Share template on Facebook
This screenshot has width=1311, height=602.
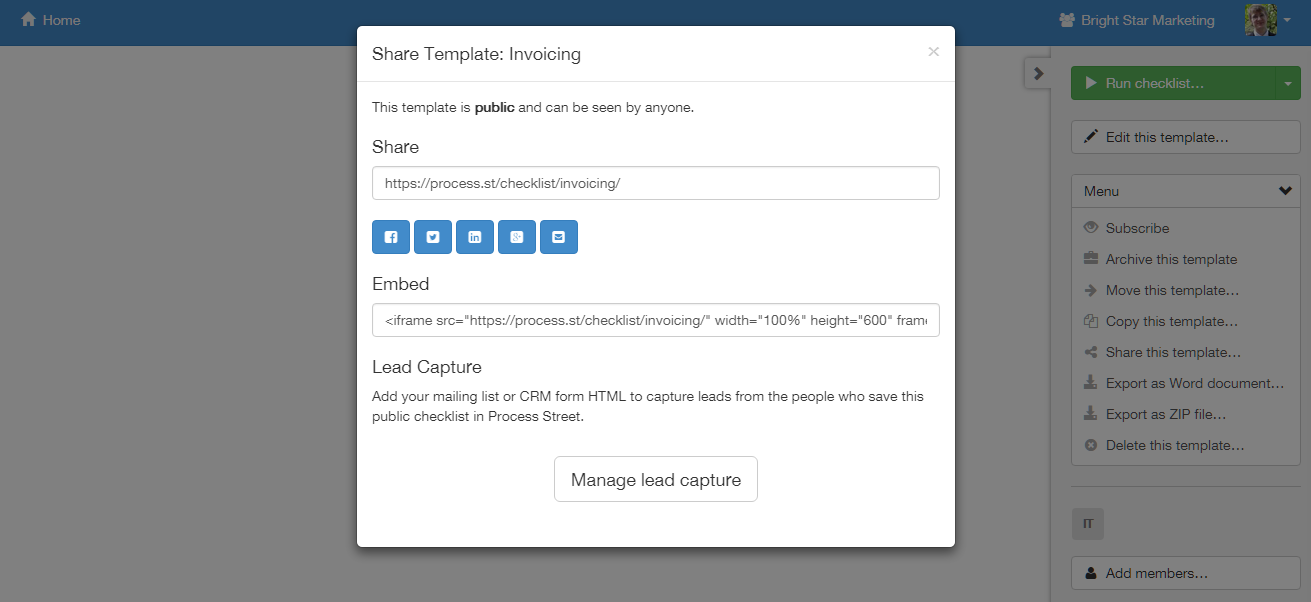tap(391, 237)
